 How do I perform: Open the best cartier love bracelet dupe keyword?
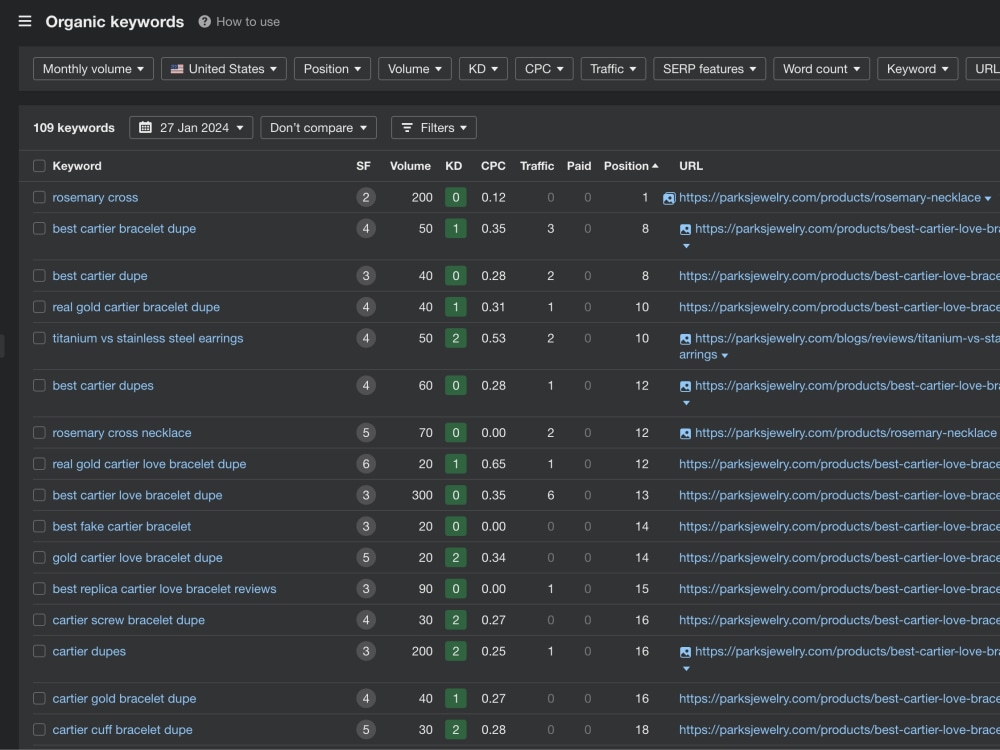point(137,496)
